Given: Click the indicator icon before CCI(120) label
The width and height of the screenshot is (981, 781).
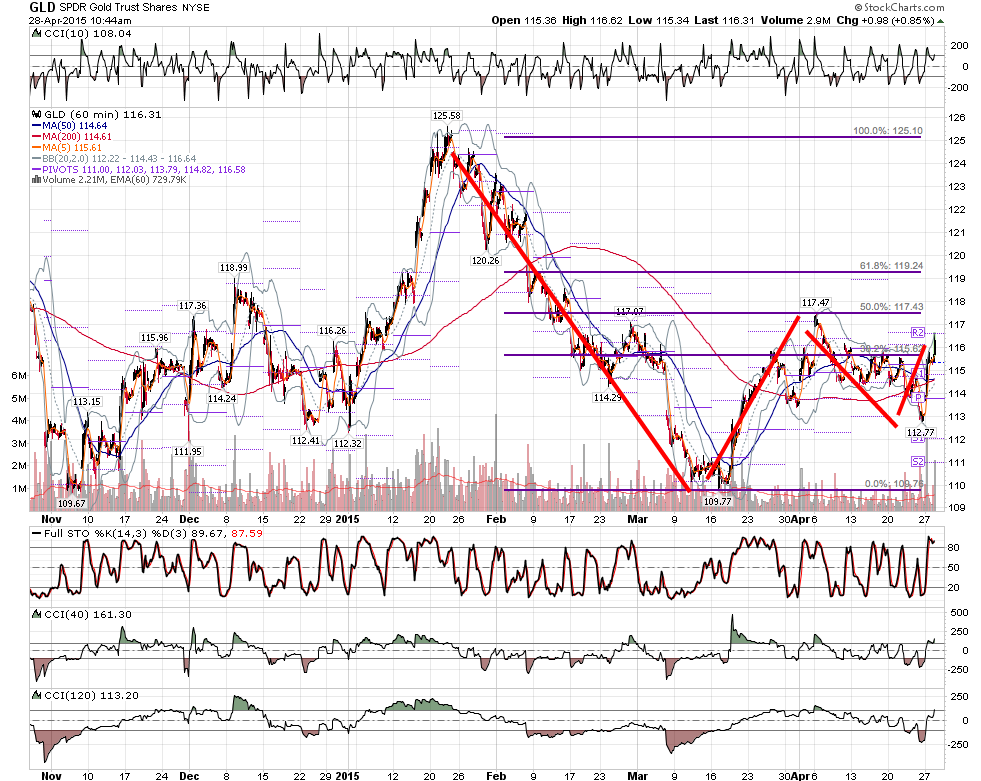Looking at the screenshot, I should [37, 695].
